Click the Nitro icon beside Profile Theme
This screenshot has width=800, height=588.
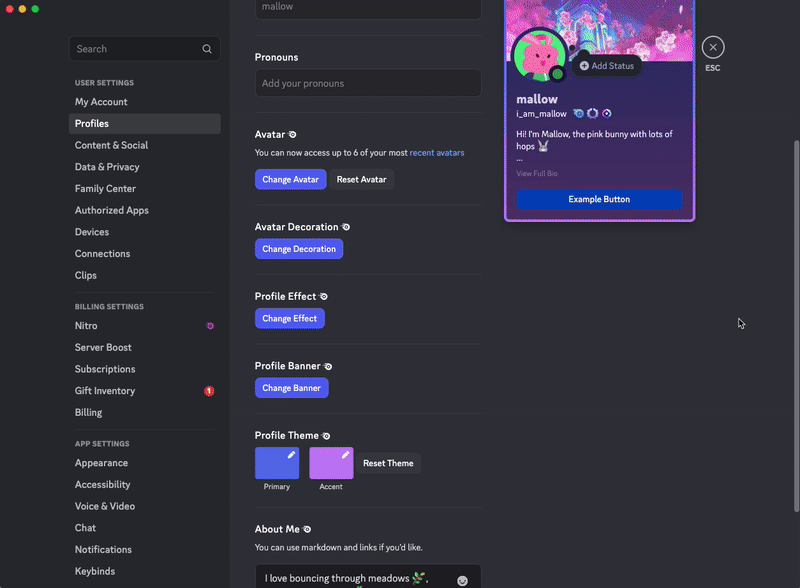click(x=326, y=436)
